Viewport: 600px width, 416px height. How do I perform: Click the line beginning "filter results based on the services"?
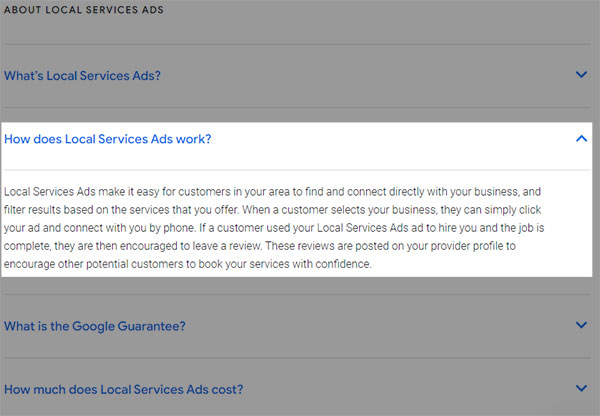pos(272,210)
